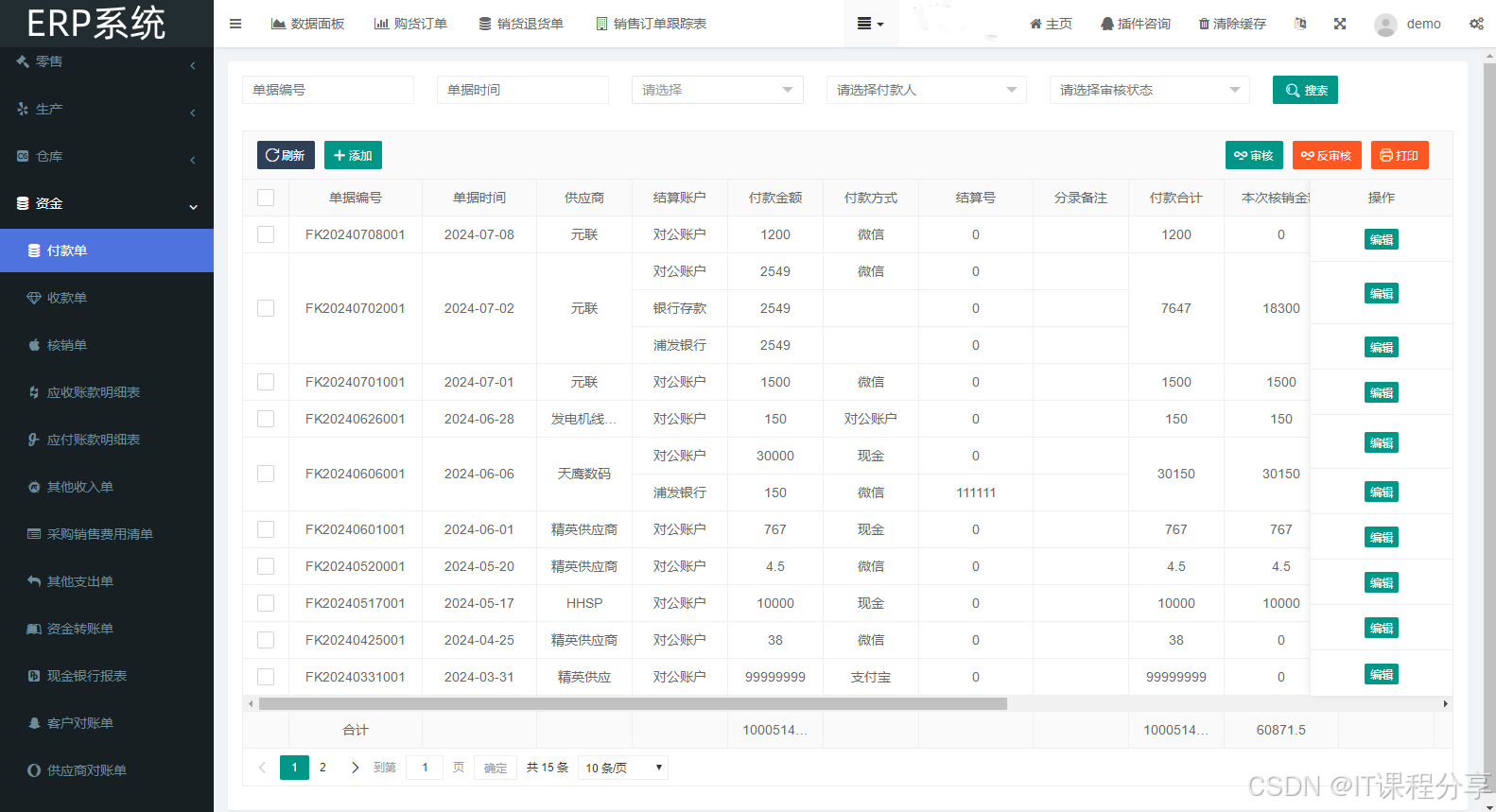
Task: Open the settings gears icon
Action: pyautogui.click(x=1476, y=24)
